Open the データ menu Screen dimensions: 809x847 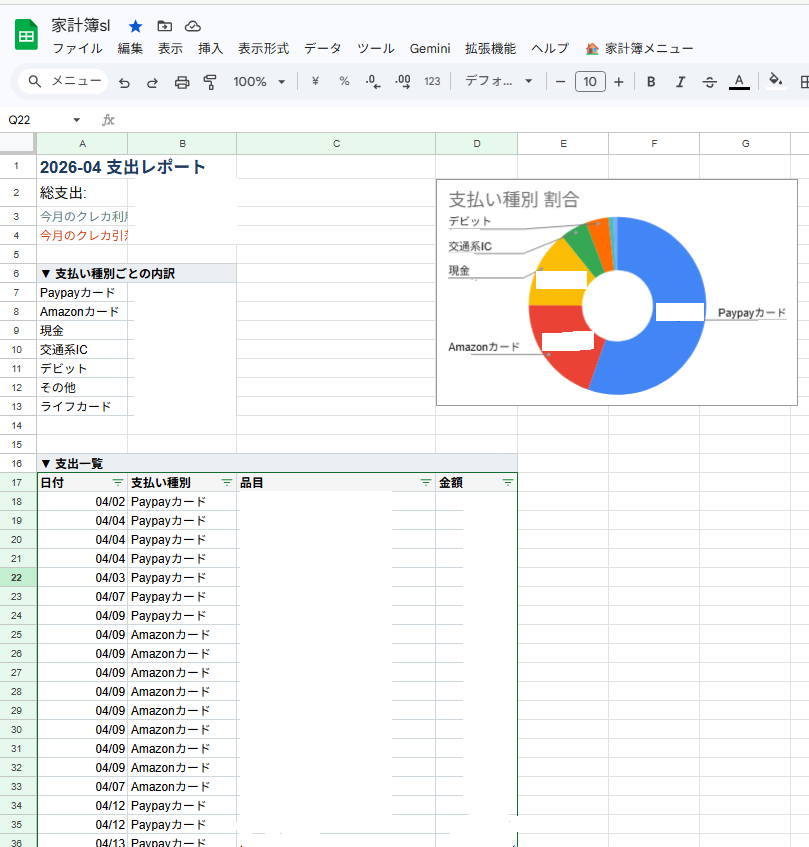pos(323,49)
